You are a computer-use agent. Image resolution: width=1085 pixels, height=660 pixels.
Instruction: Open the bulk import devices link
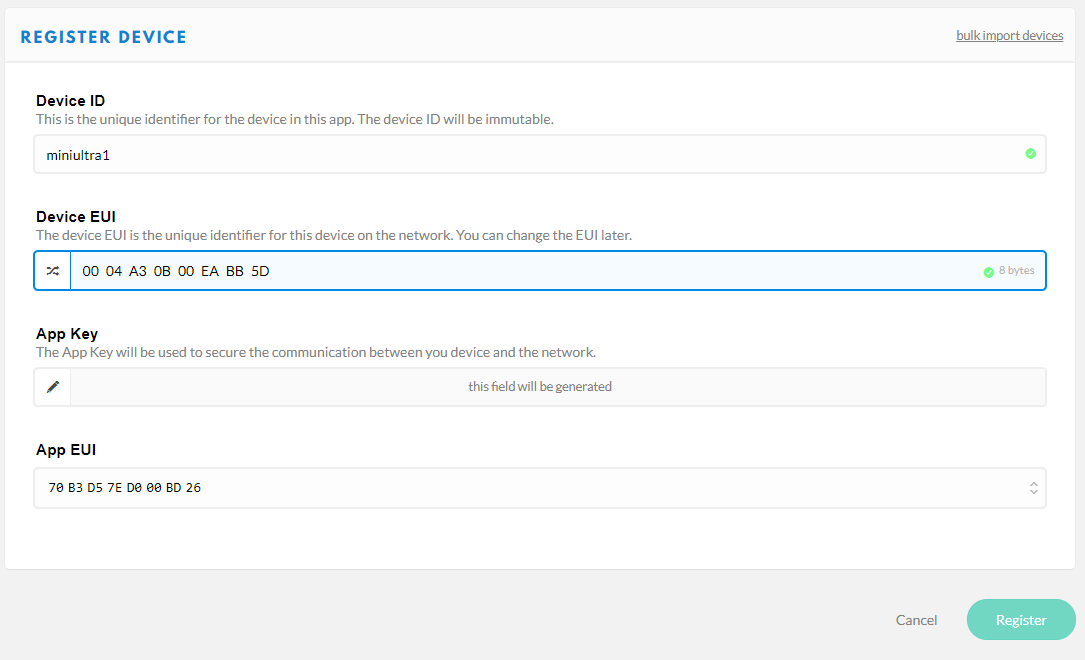1009,36
